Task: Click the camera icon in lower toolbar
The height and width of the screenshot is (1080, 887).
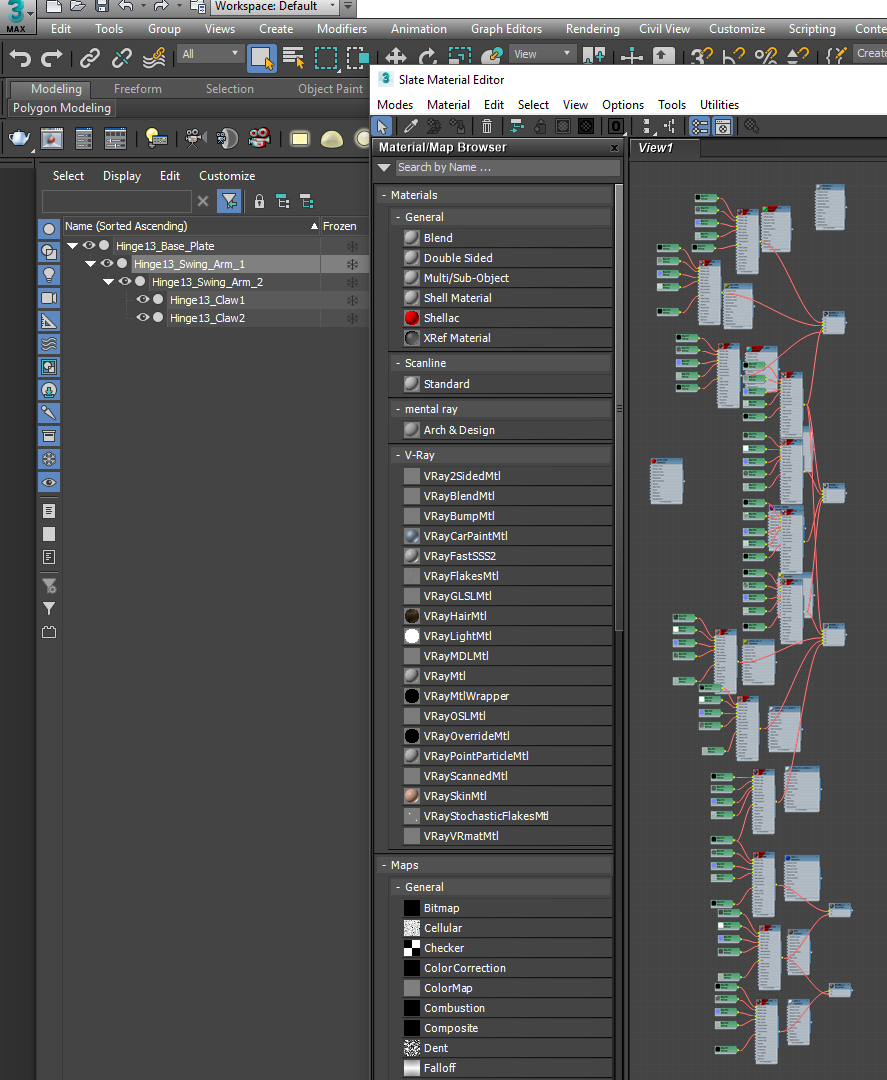Action: pyautogui.click(x=196, y=138)
